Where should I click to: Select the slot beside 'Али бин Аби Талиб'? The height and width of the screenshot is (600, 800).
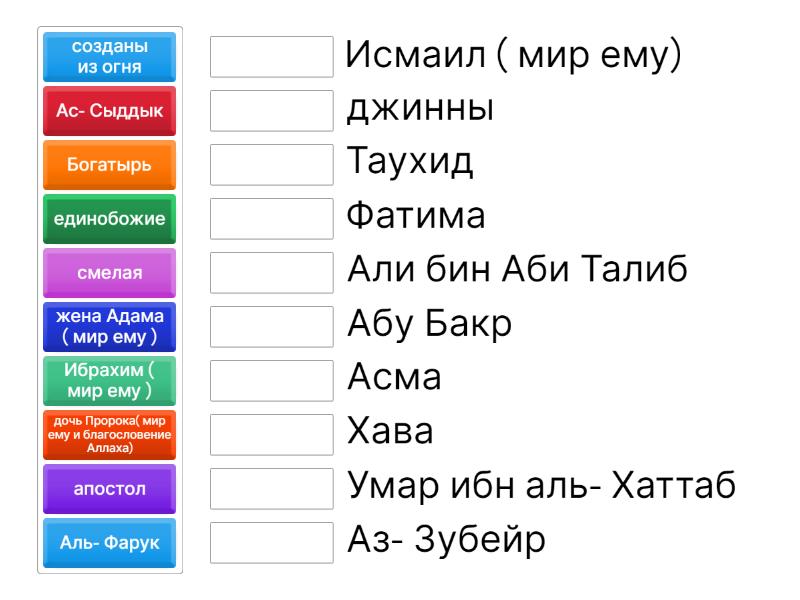(x=272, y=273)
